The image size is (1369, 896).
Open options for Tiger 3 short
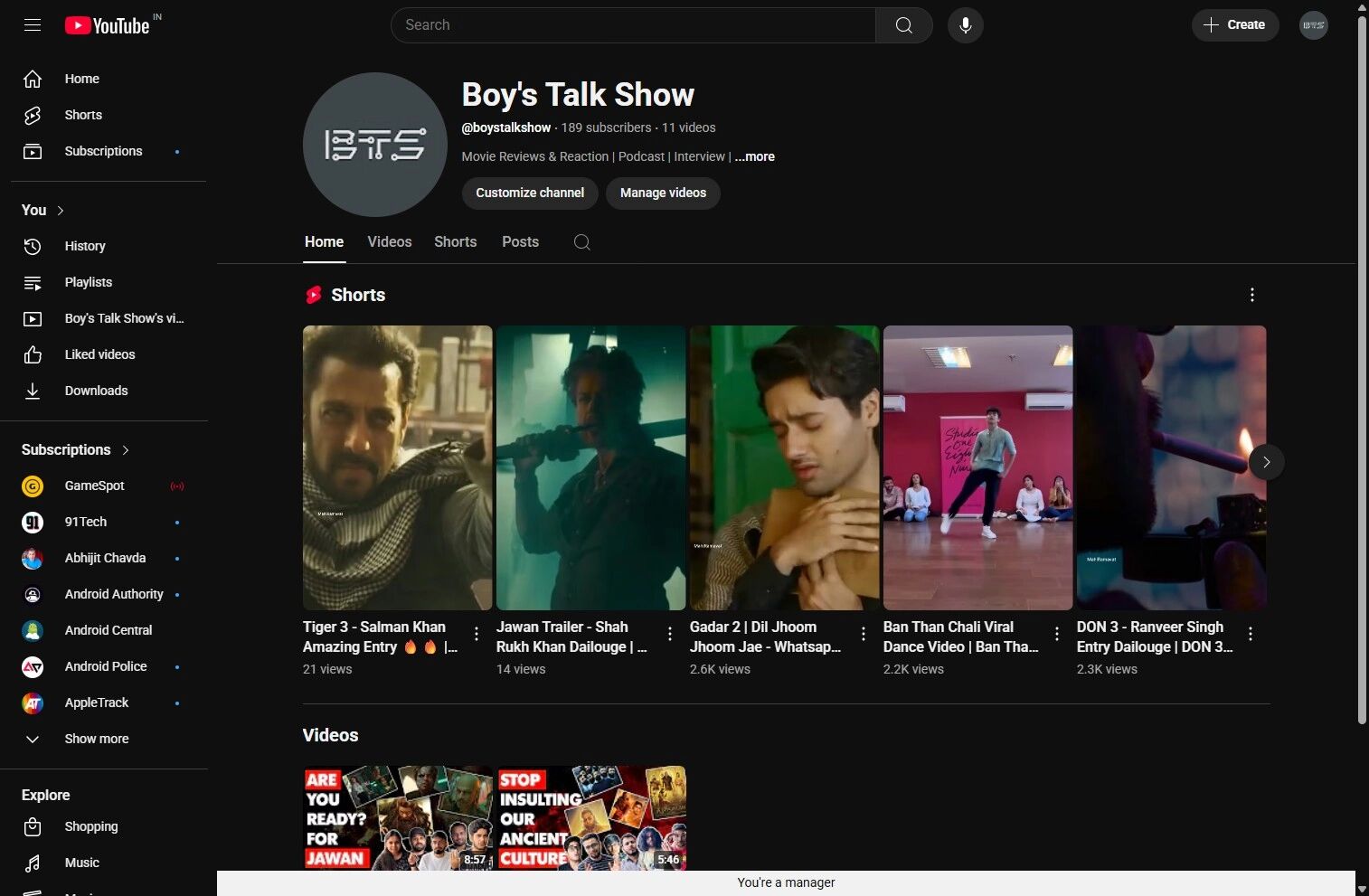pyautogui.click(x=477, y=635)
